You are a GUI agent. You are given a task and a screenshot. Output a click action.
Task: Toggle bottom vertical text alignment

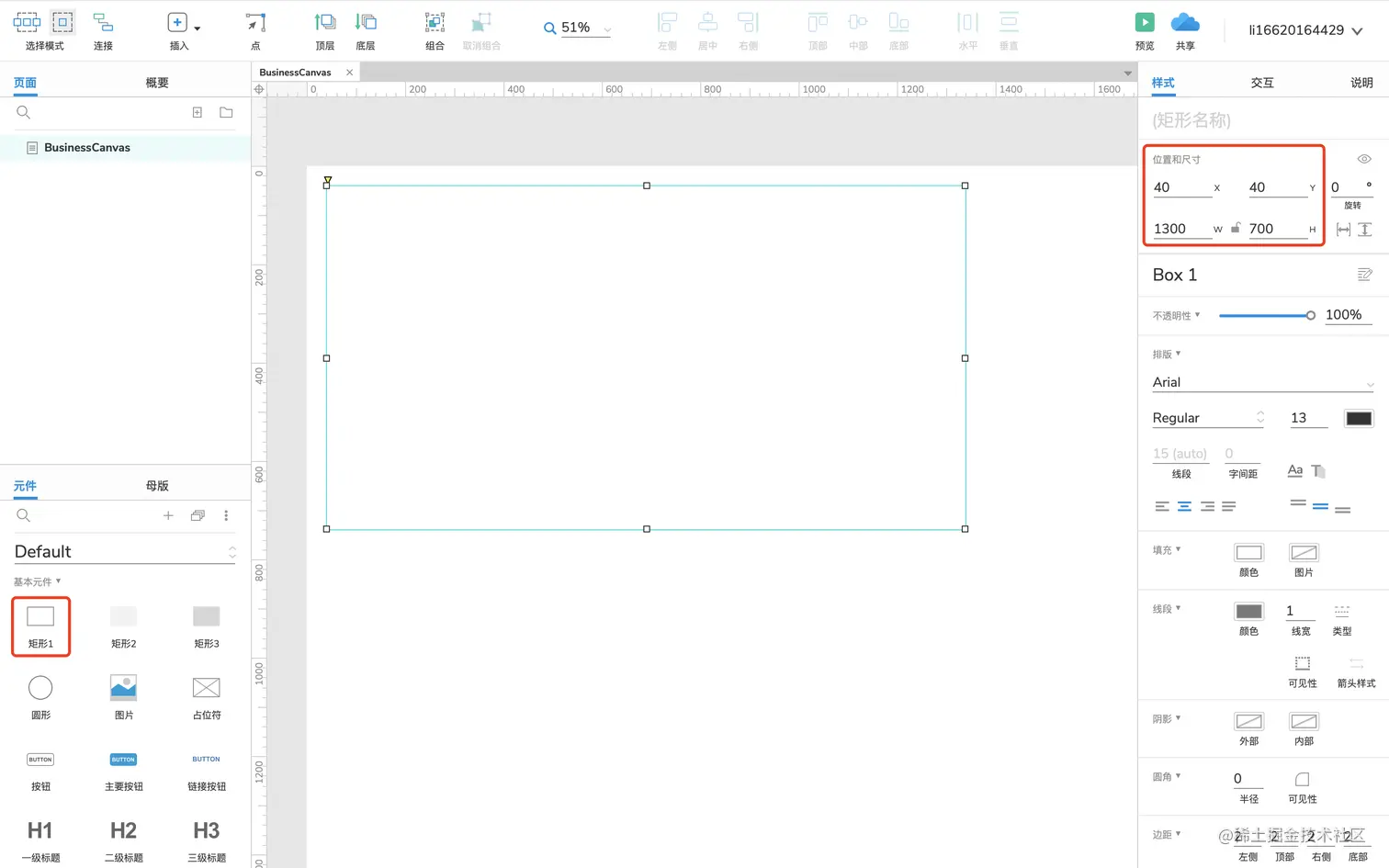point(1343,510)
